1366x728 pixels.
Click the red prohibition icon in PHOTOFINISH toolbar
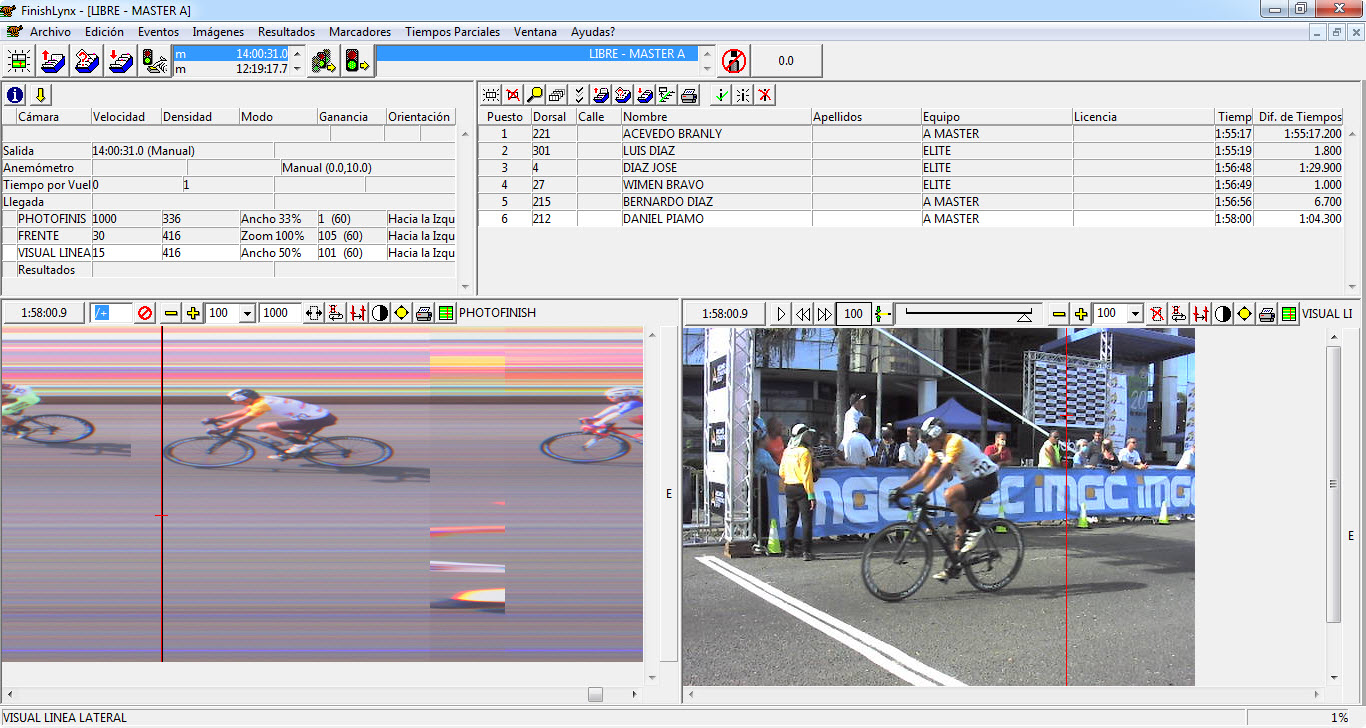(x=146, y=313)
